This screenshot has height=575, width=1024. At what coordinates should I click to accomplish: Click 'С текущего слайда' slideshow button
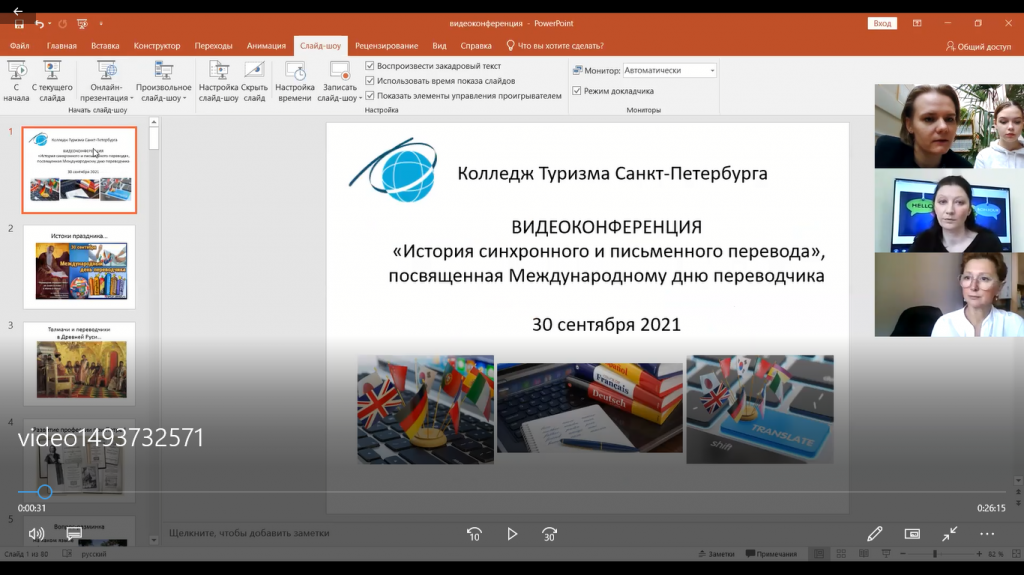click(52, 81)
